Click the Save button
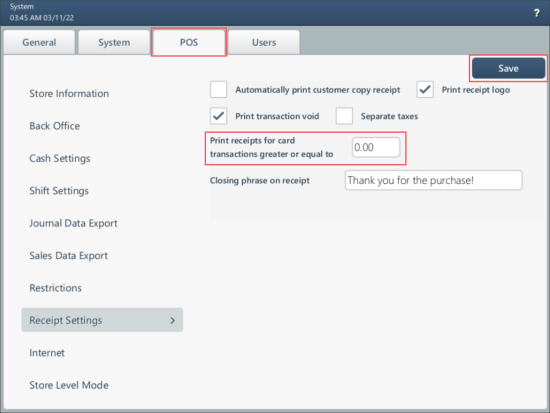 508,68
